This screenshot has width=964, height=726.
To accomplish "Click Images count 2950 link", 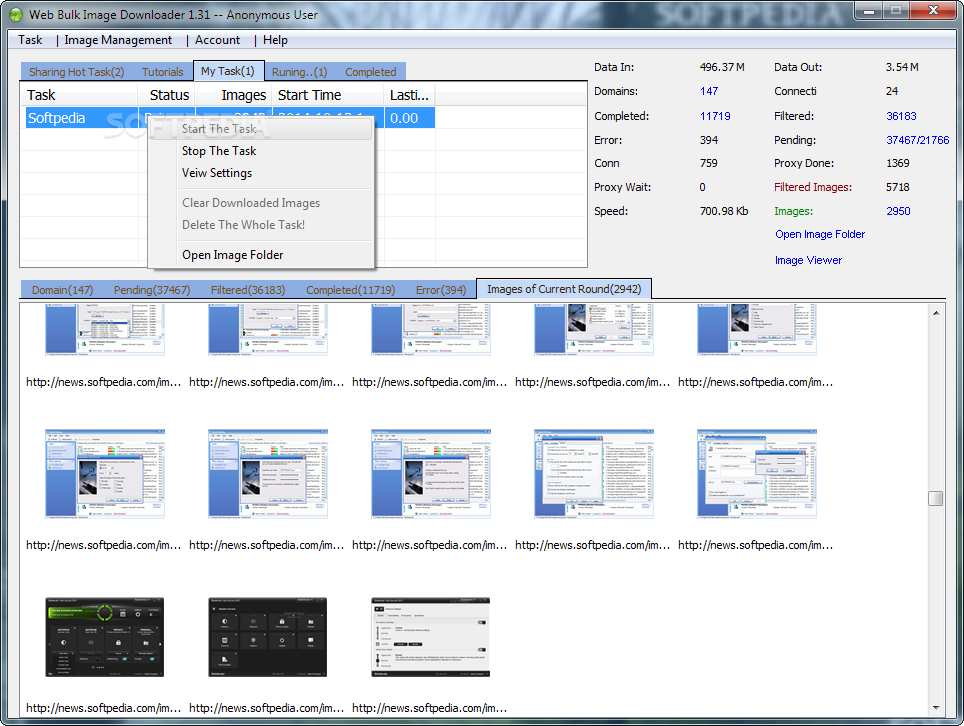I will pos(898,211).
